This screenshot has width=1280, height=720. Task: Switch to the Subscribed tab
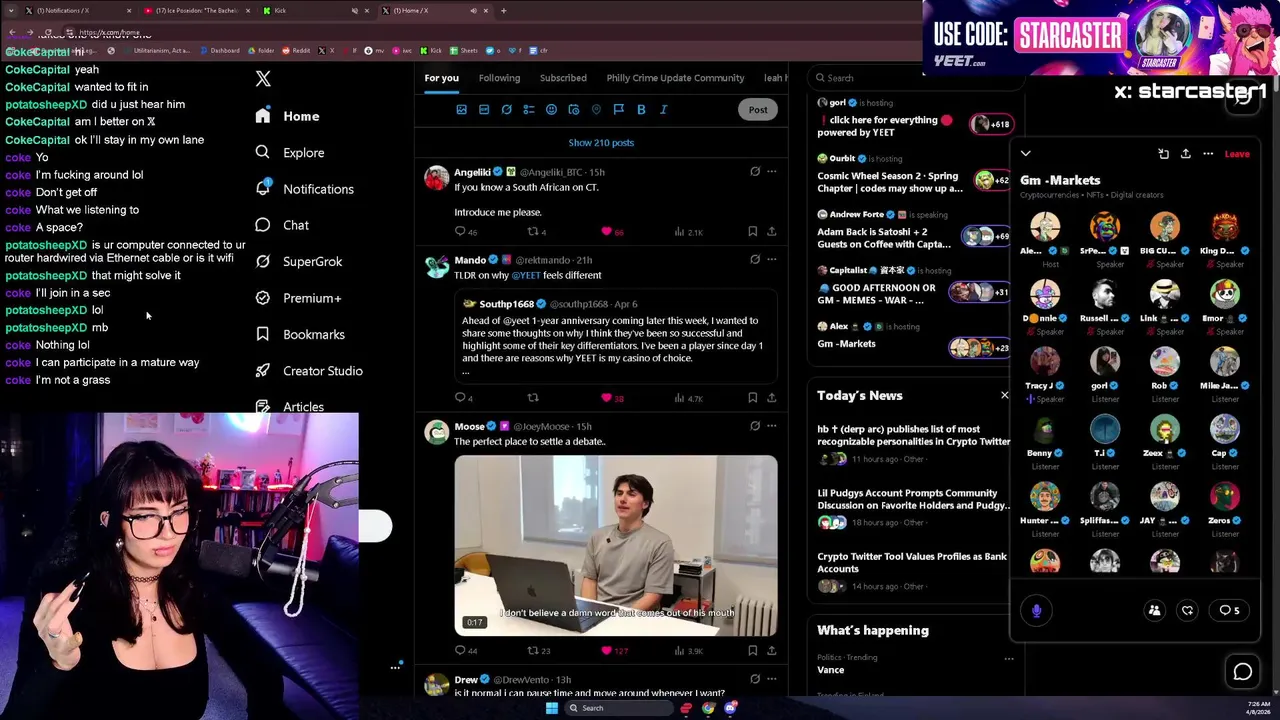[x=563, y=78]
